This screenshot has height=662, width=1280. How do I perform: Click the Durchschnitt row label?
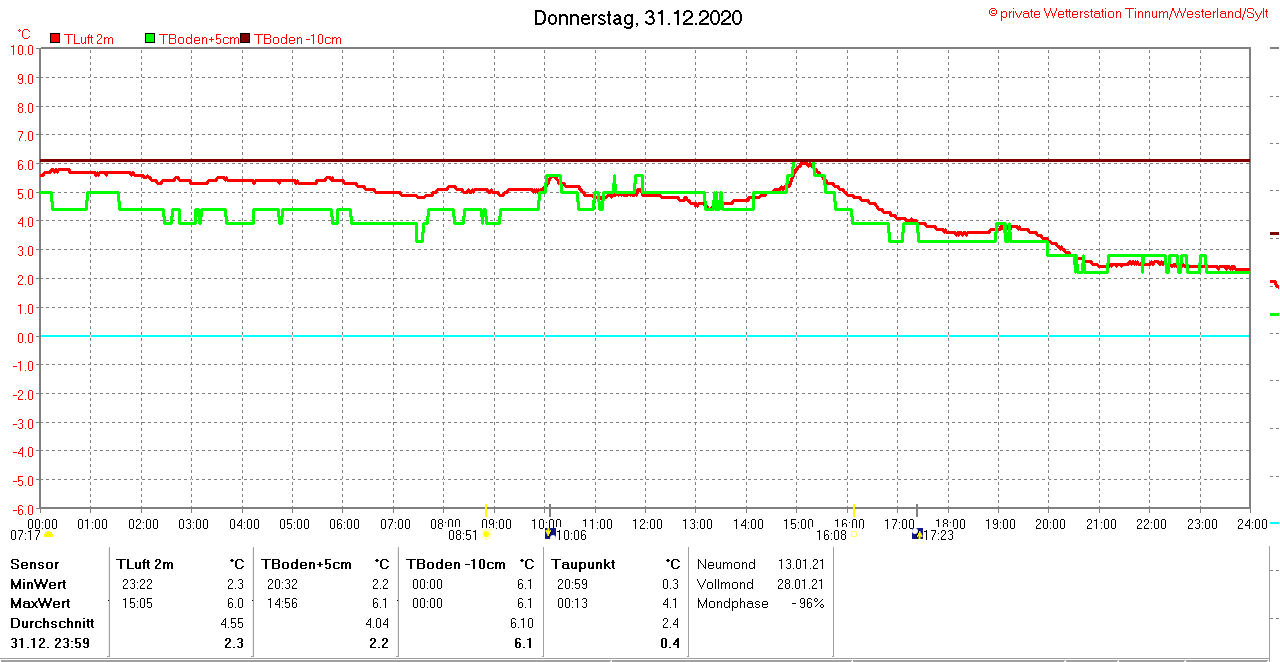tap(52, 622)
